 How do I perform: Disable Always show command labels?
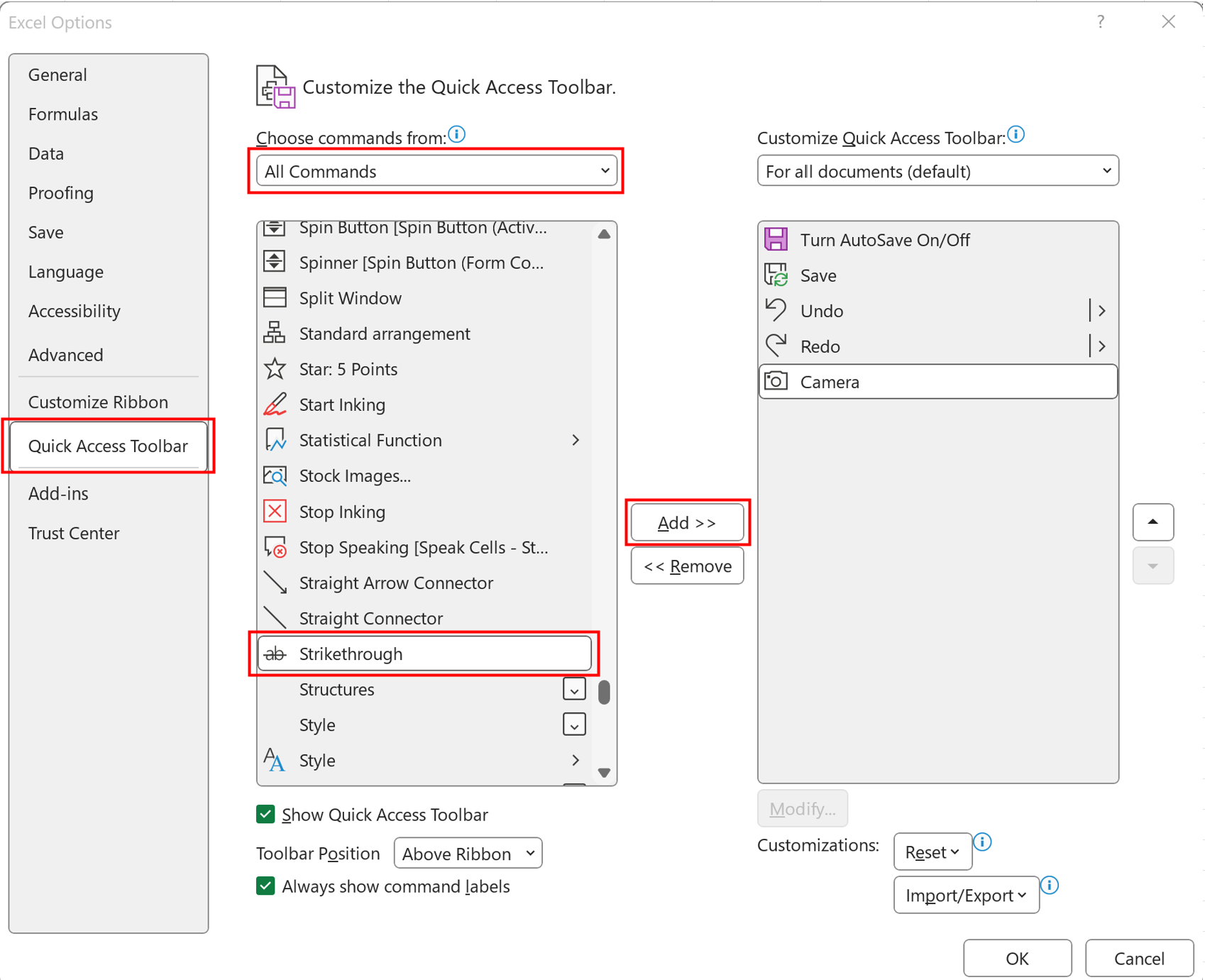click(x=265, y=886)
